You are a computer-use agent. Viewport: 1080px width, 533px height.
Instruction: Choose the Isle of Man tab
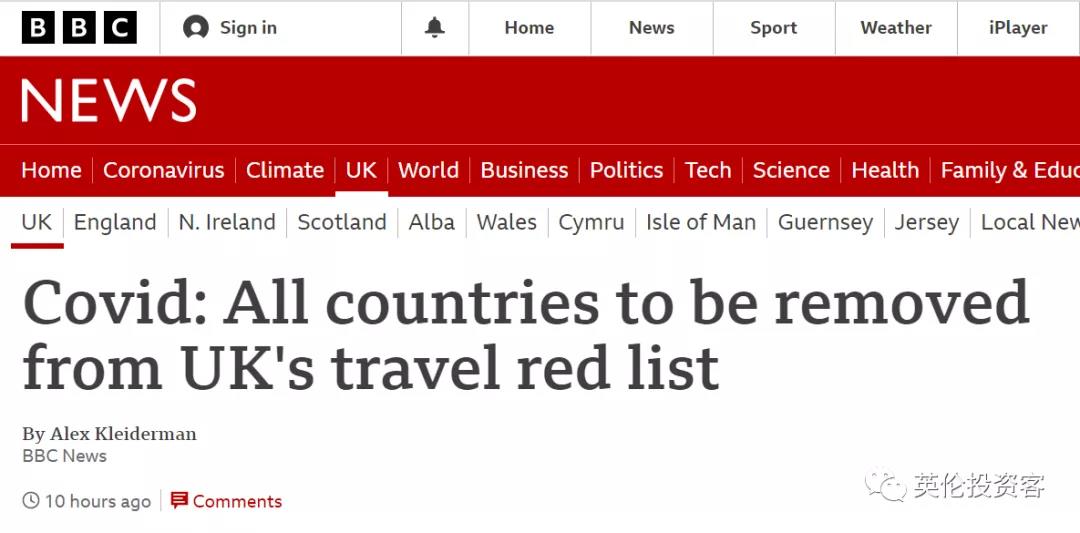(700, 222)
